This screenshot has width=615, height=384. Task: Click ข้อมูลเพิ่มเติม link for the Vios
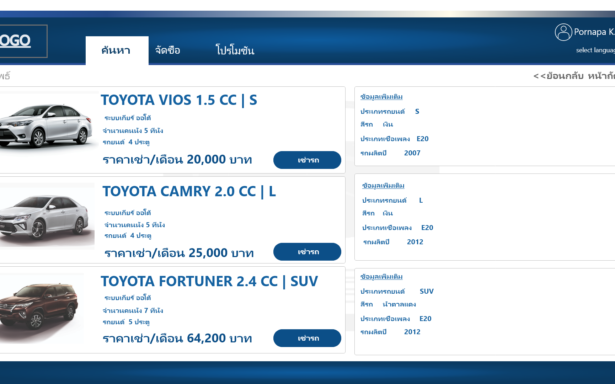pos(382,97)
